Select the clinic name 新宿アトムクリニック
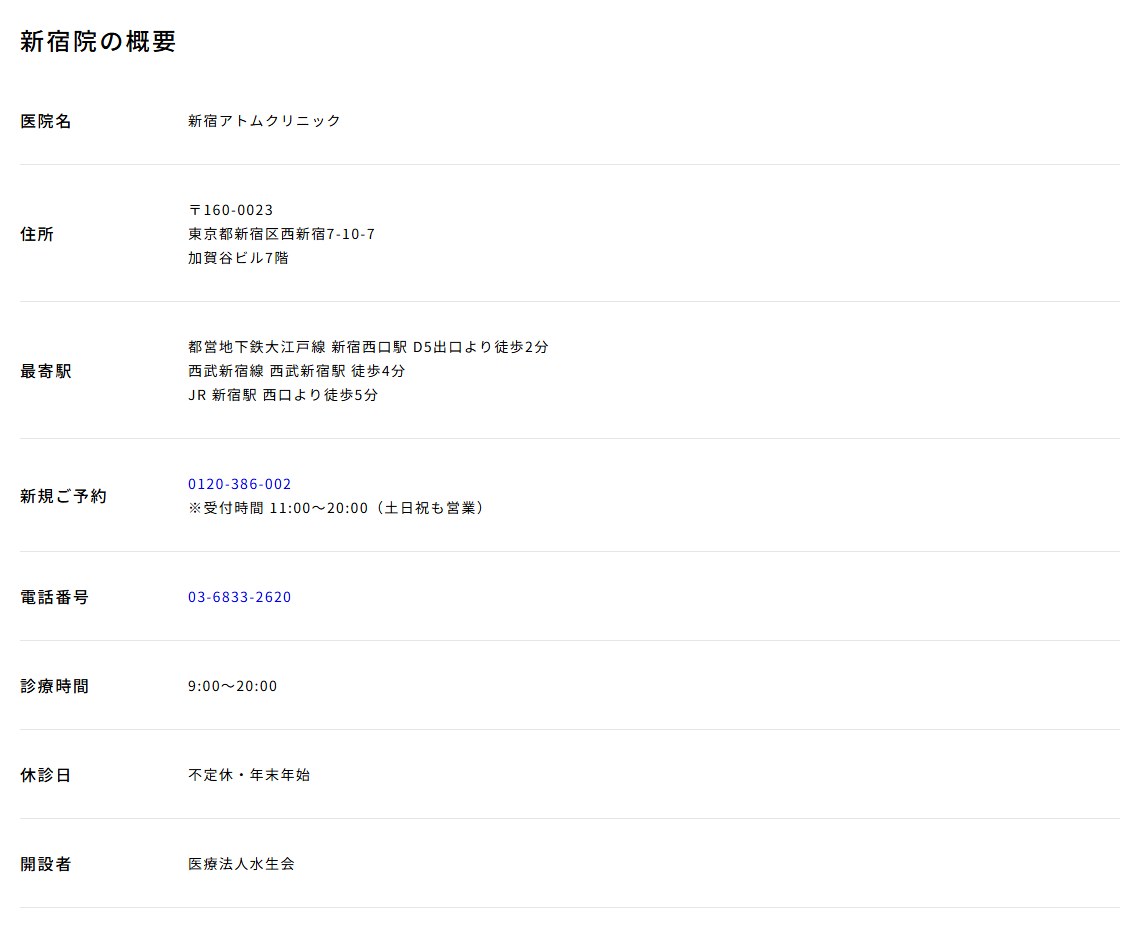 [x=264, y=121]
